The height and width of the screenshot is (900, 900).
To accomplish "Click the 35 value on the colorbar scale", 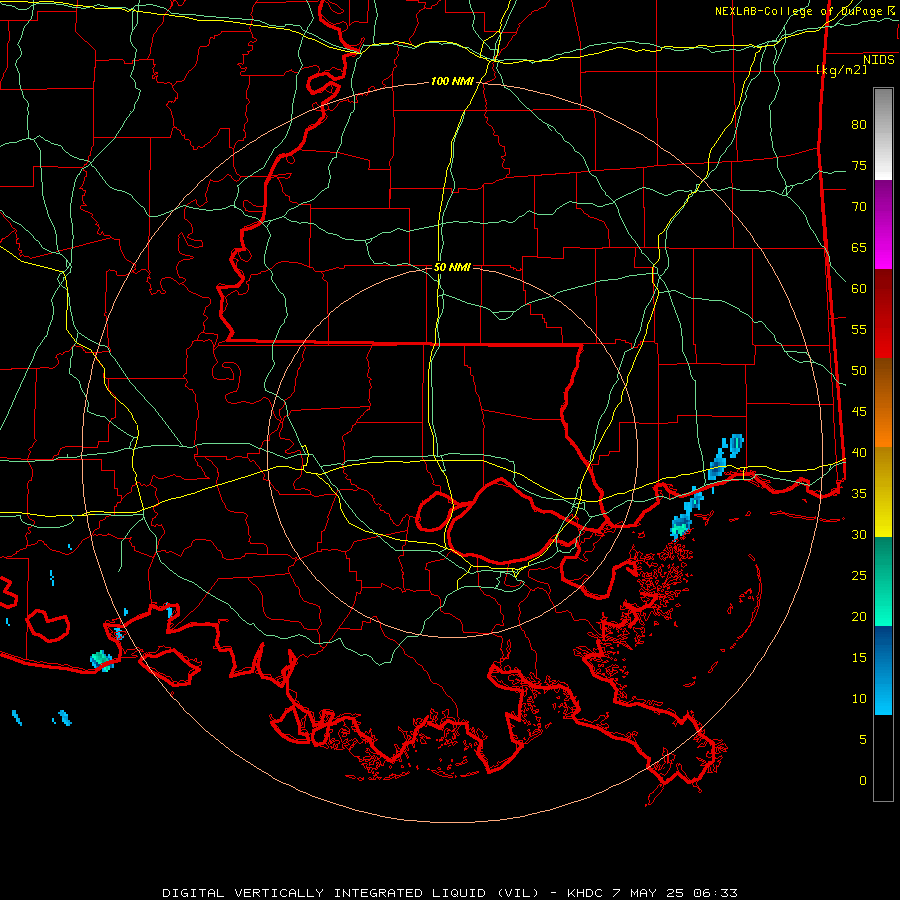I will point(859,494).
